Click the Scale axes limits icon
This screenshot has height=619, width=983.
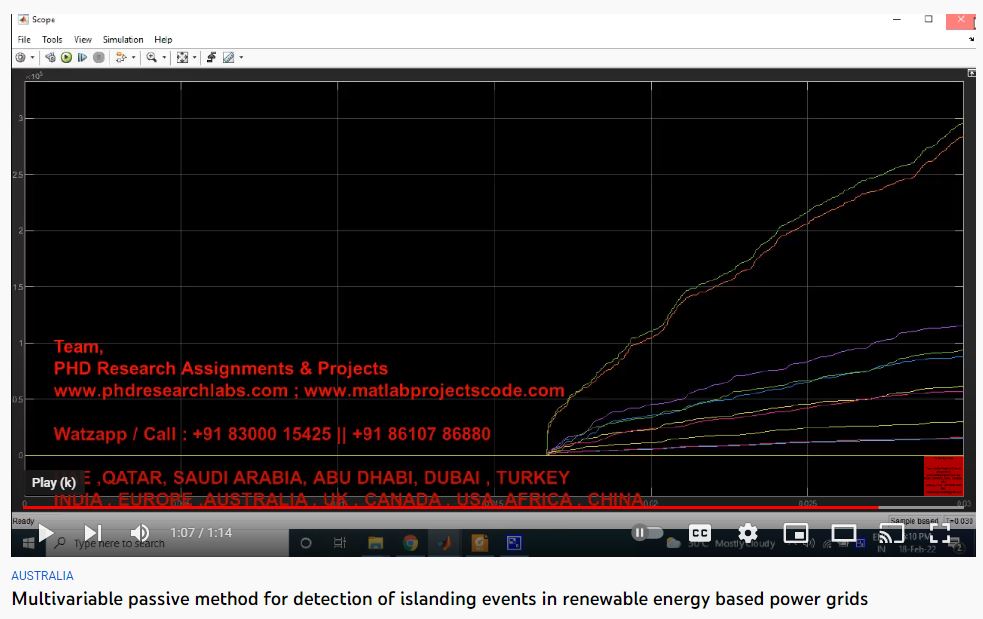[182, 58]
